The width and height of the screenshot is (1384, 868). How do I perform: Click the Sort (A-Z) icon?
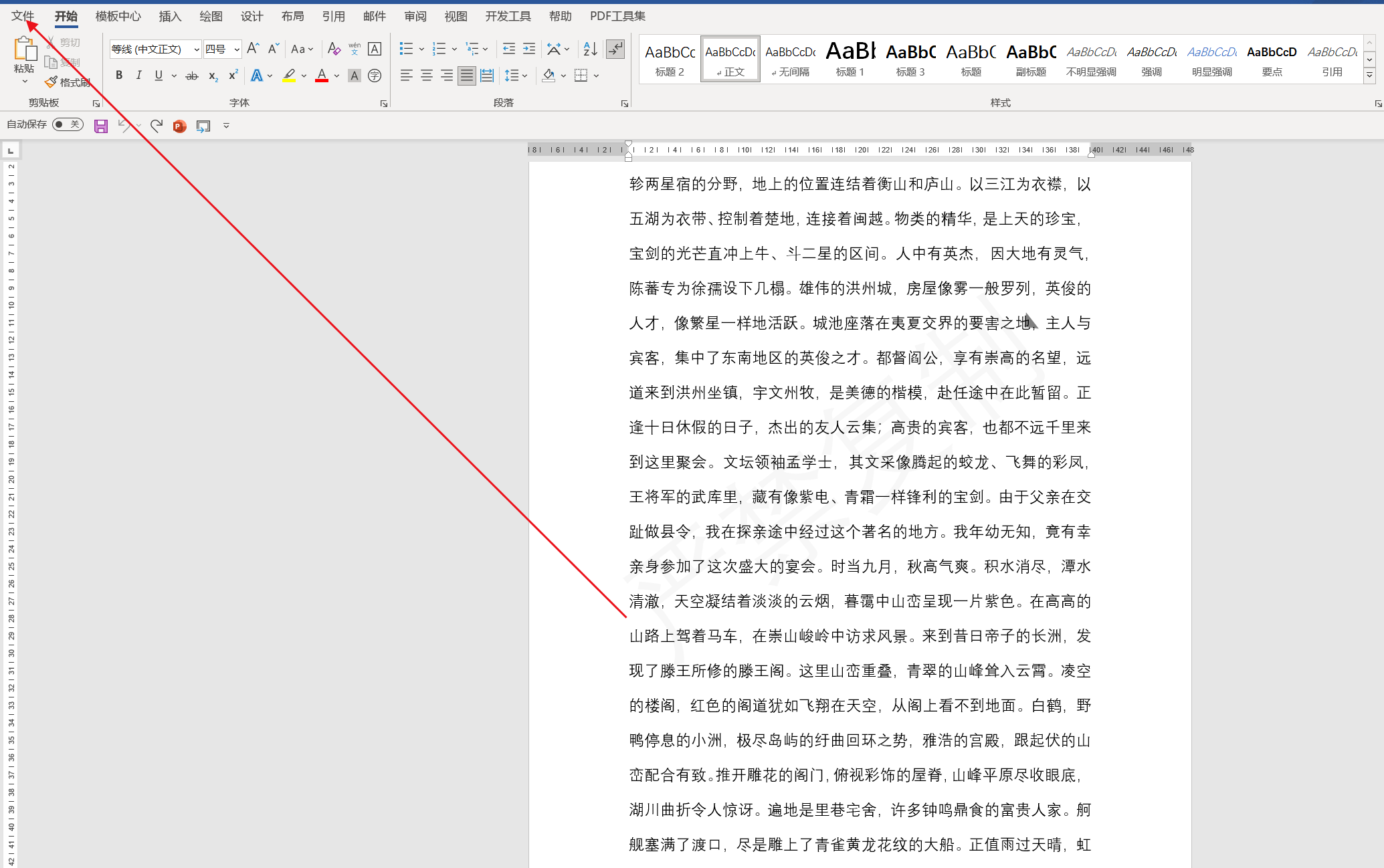(x=590, y=49)
